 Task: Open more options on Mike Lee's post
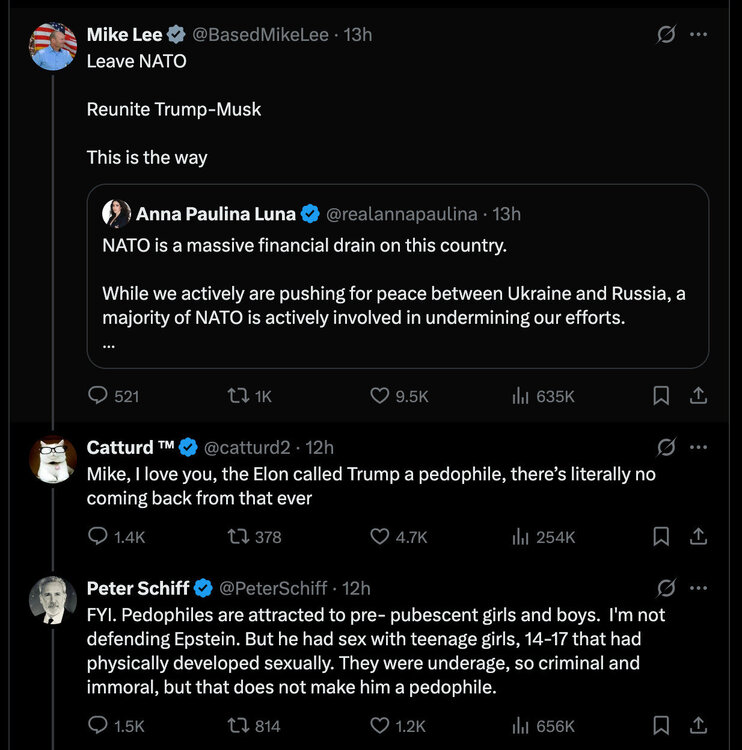(x=699, y=34)
